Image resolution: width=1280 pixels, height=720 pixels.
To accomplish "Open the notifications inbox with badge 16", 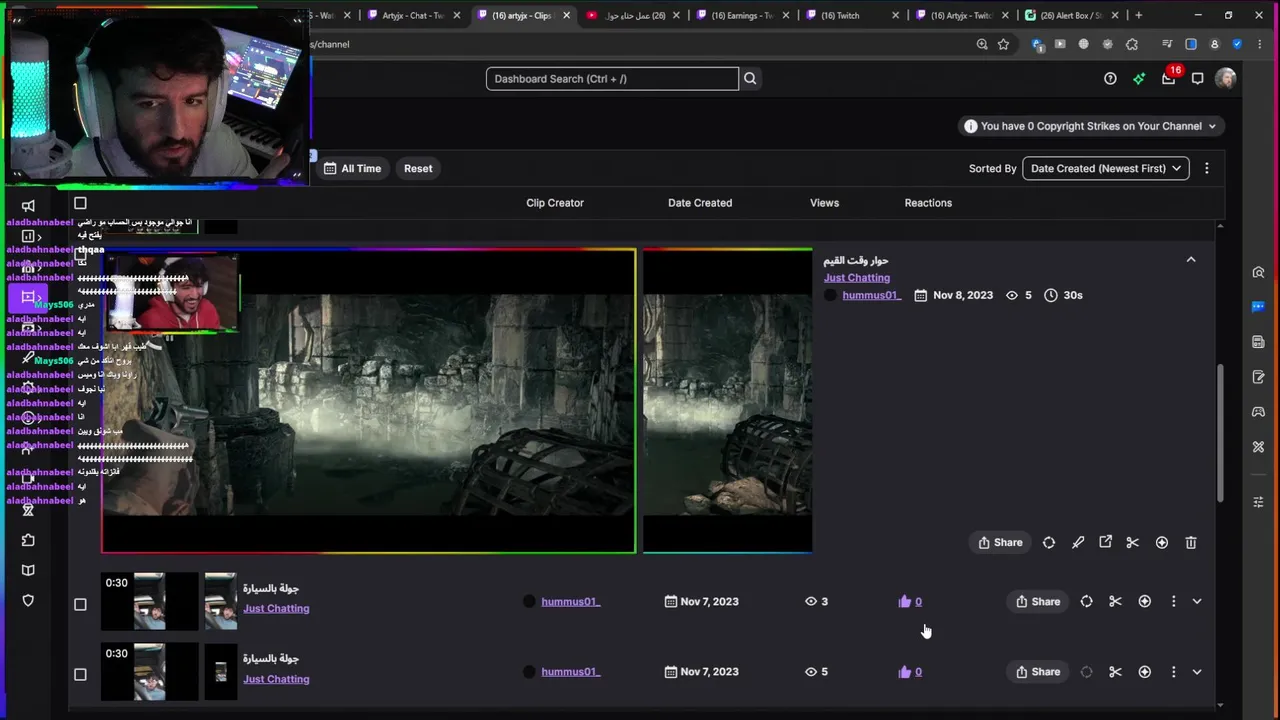I will [1169, 77].
